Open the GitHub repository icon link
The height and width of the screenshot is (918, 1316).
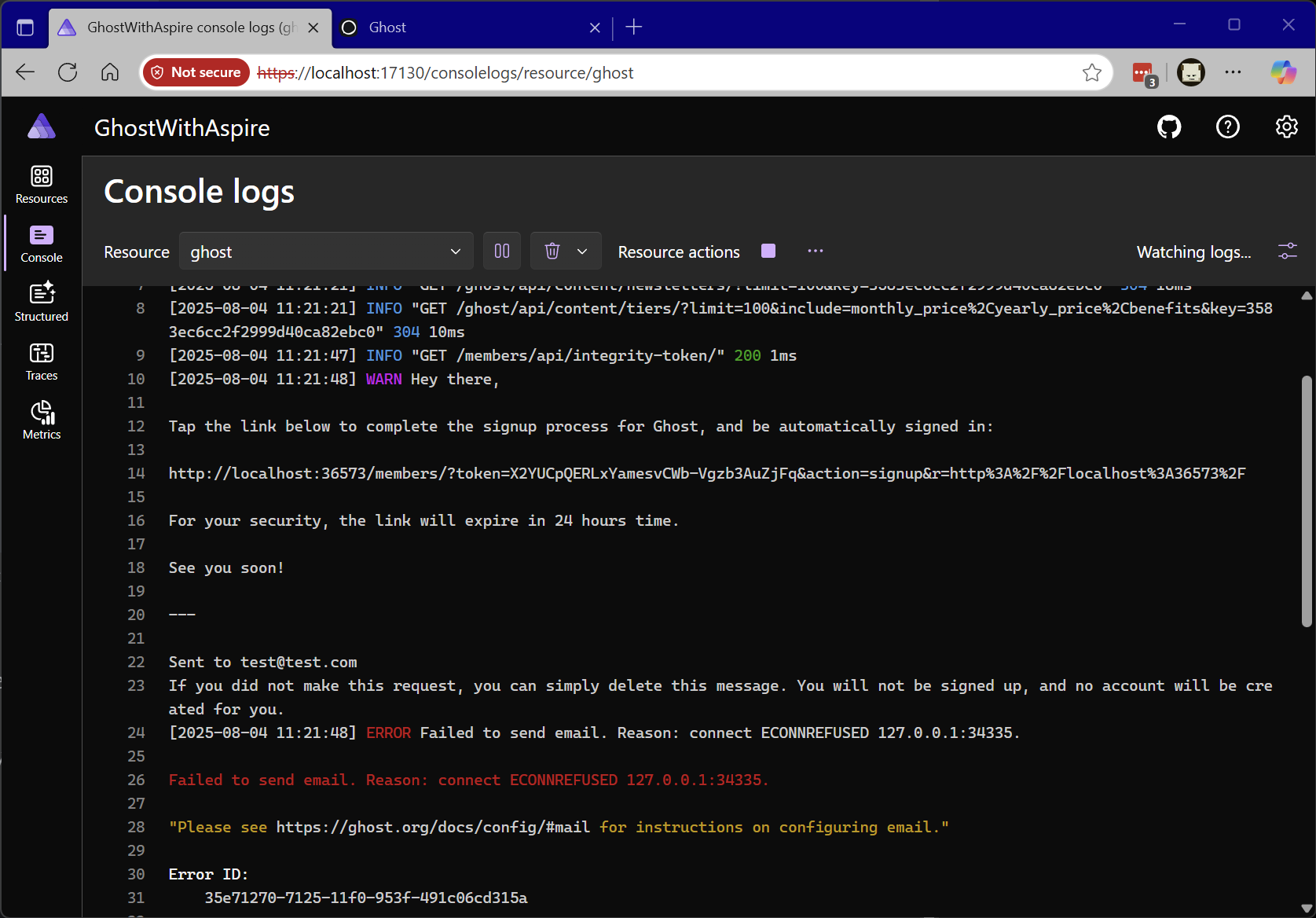click(x=1169, y=127)
